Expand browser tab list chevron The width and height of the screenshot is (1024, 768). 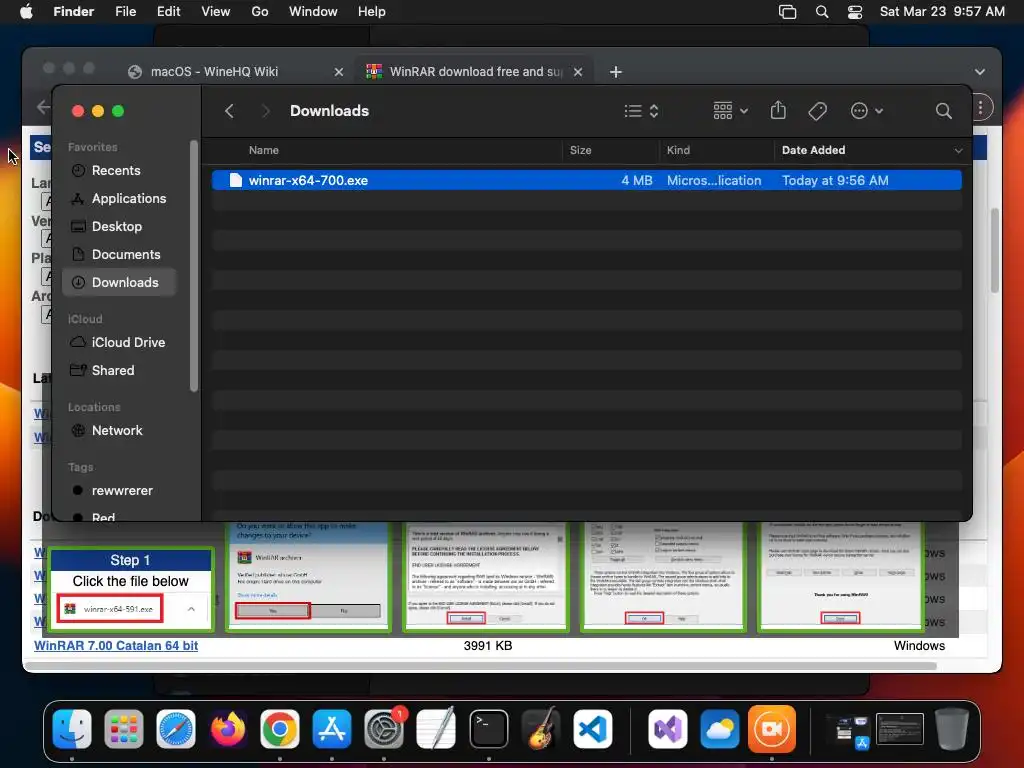click(x=979, y=72)
